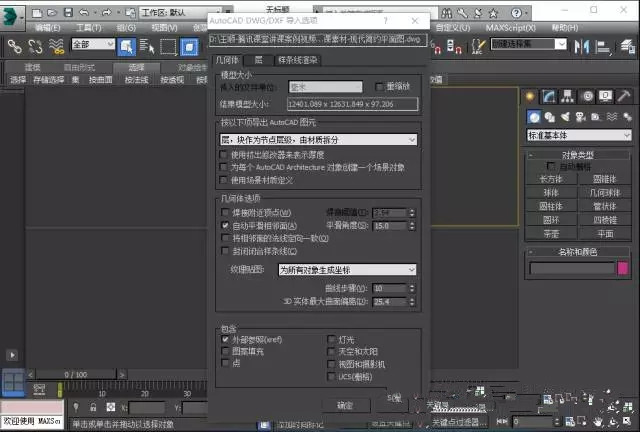640x432 pixels.
Task: Uncheck 自动平滑相邻面(A) checkbox
Action: click(225, 225)
